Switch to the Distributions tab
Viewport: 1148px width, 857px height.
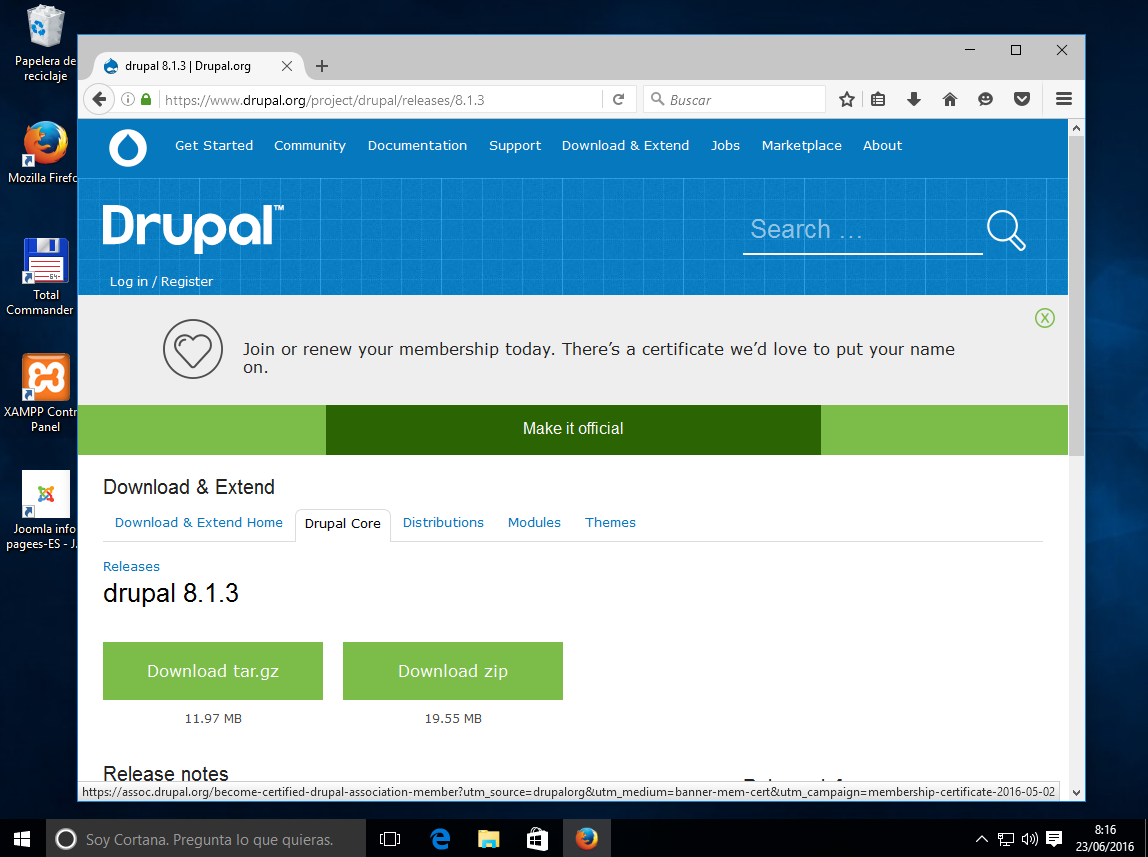click(443, 523)
